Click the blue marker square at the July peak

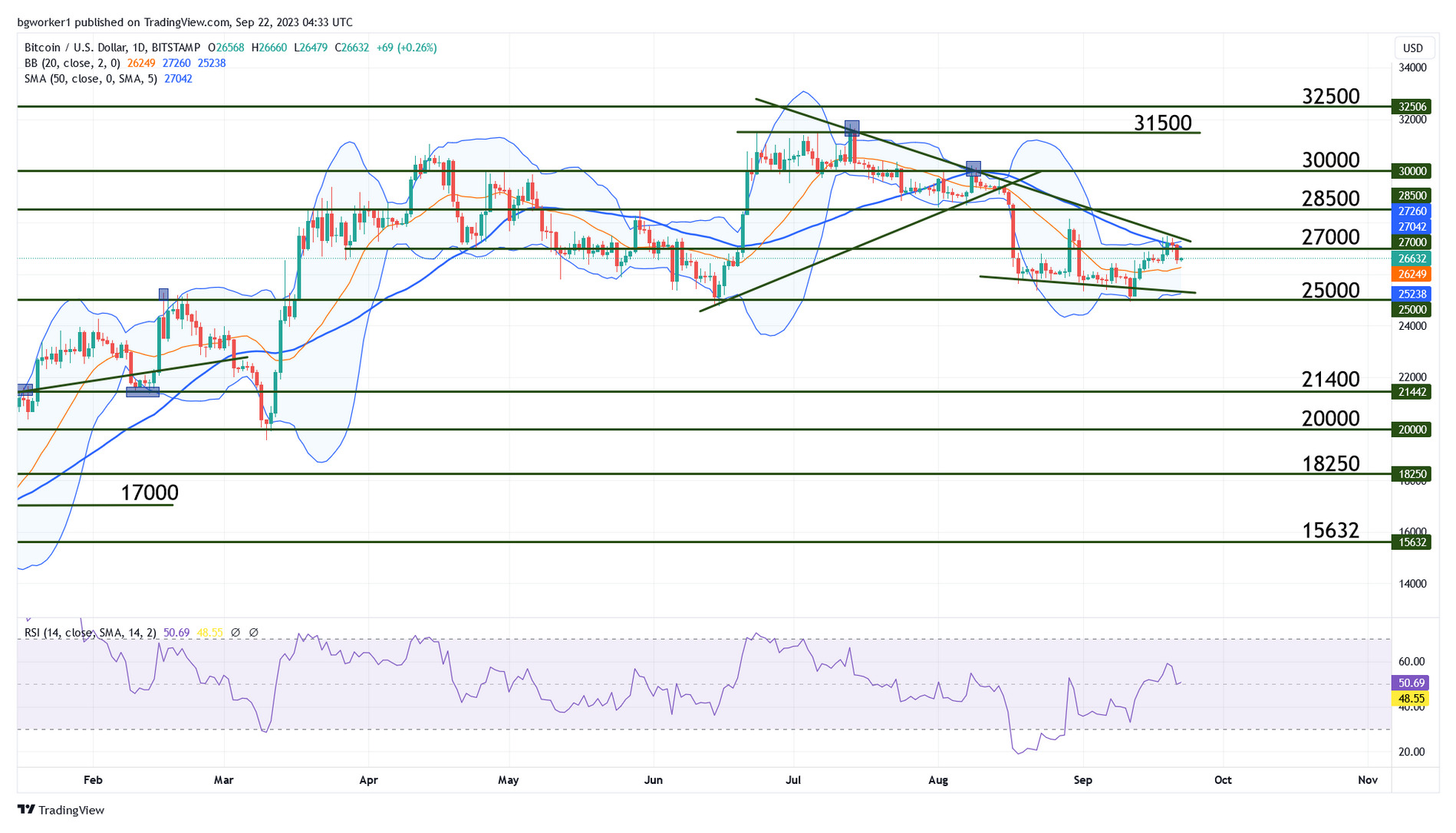tap(852, 127)
